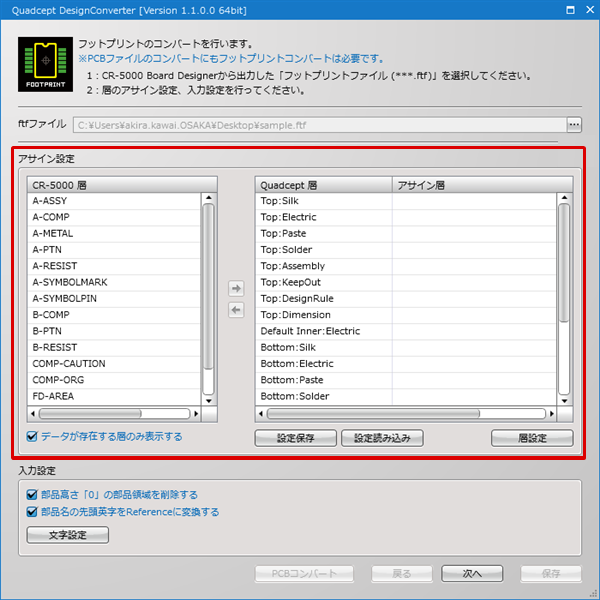Select the Top:Solder row
Screen dimensions: 600x600
406,249
